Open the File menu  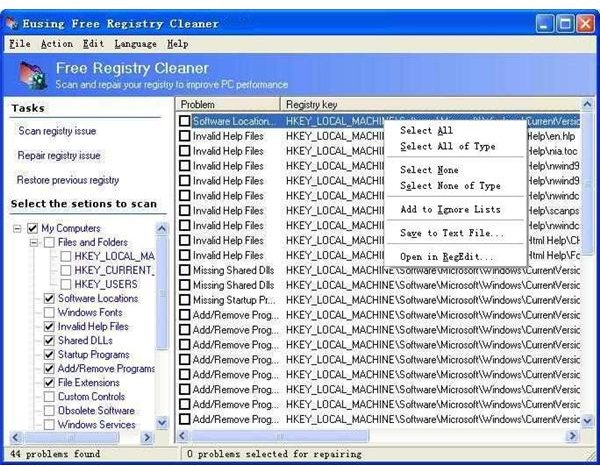(x=20, y=44)
